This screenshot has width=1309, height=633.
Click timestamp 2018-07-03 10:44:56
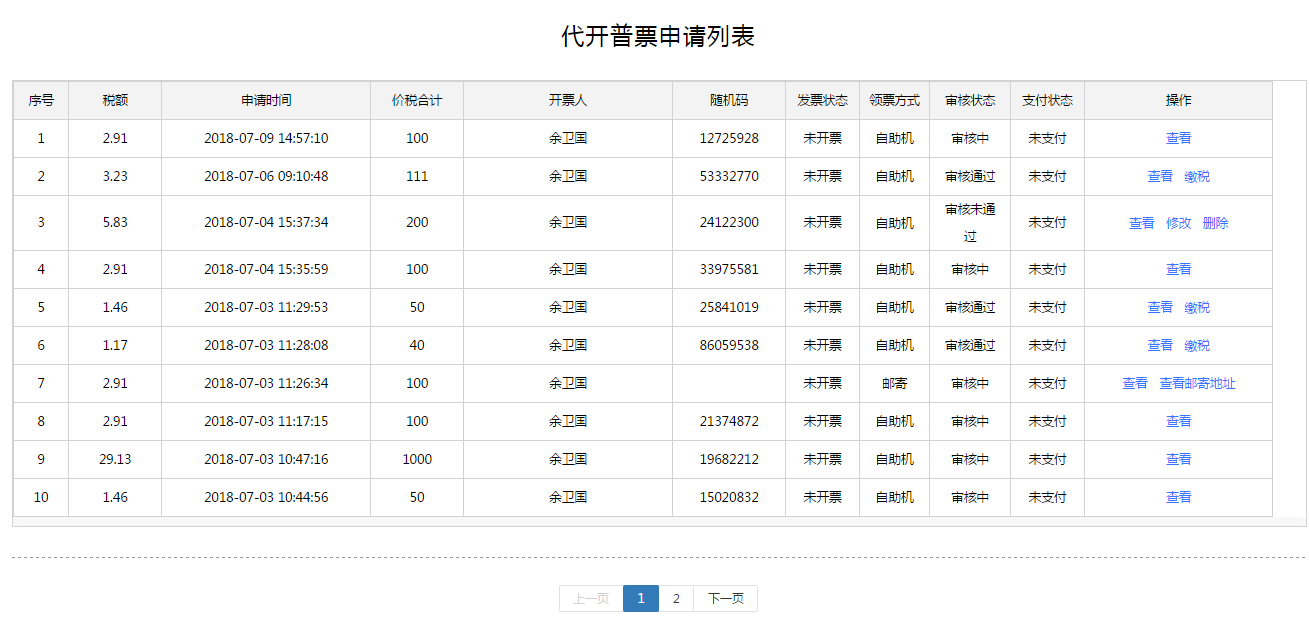[x=266, y=497]
